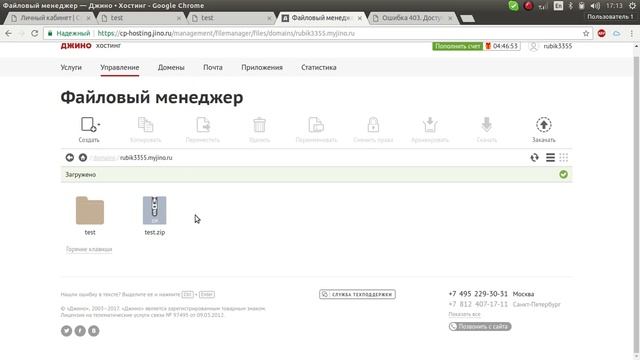Click the Служба техподдержки button
640x360 pixels.
tap(357, 294)
